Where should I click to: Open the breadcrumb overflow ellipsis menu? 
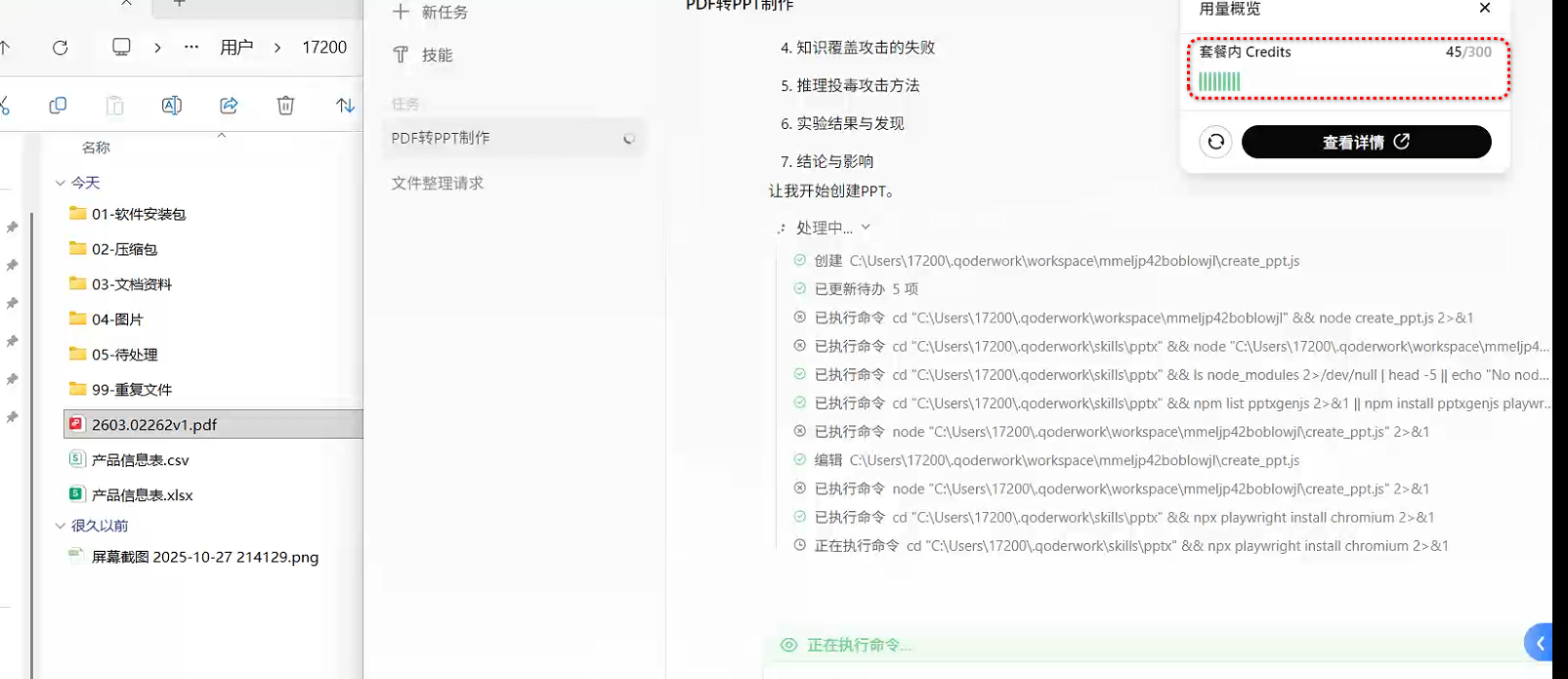(191, 47)
